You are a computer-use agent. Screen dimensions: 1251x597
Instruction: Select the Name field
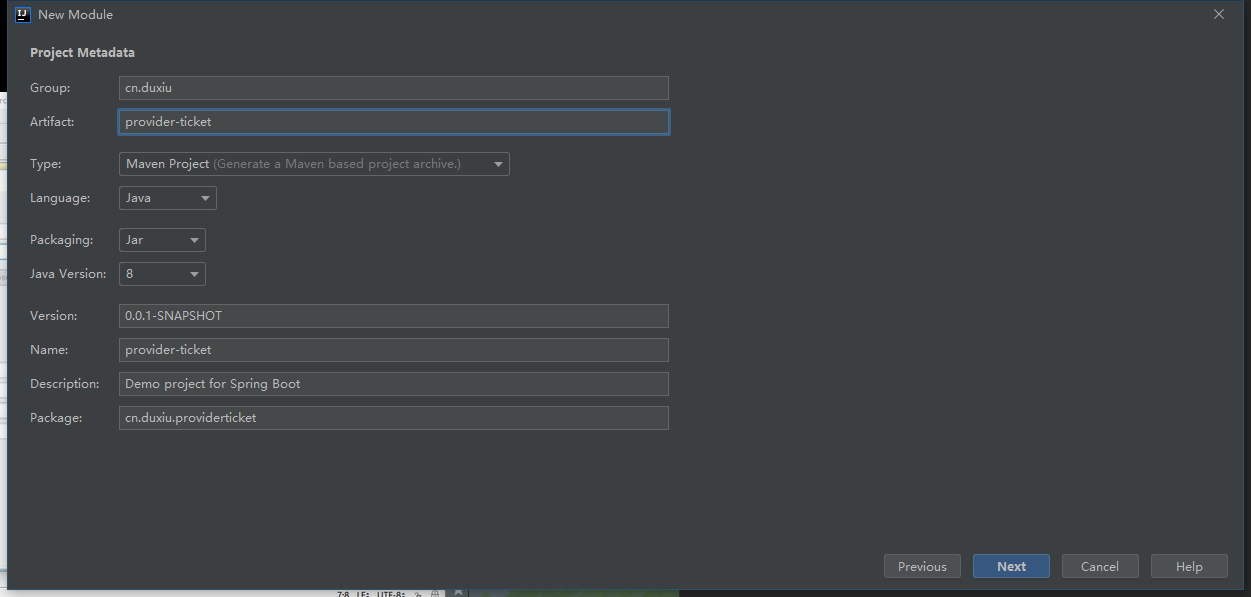click(393, 350)
